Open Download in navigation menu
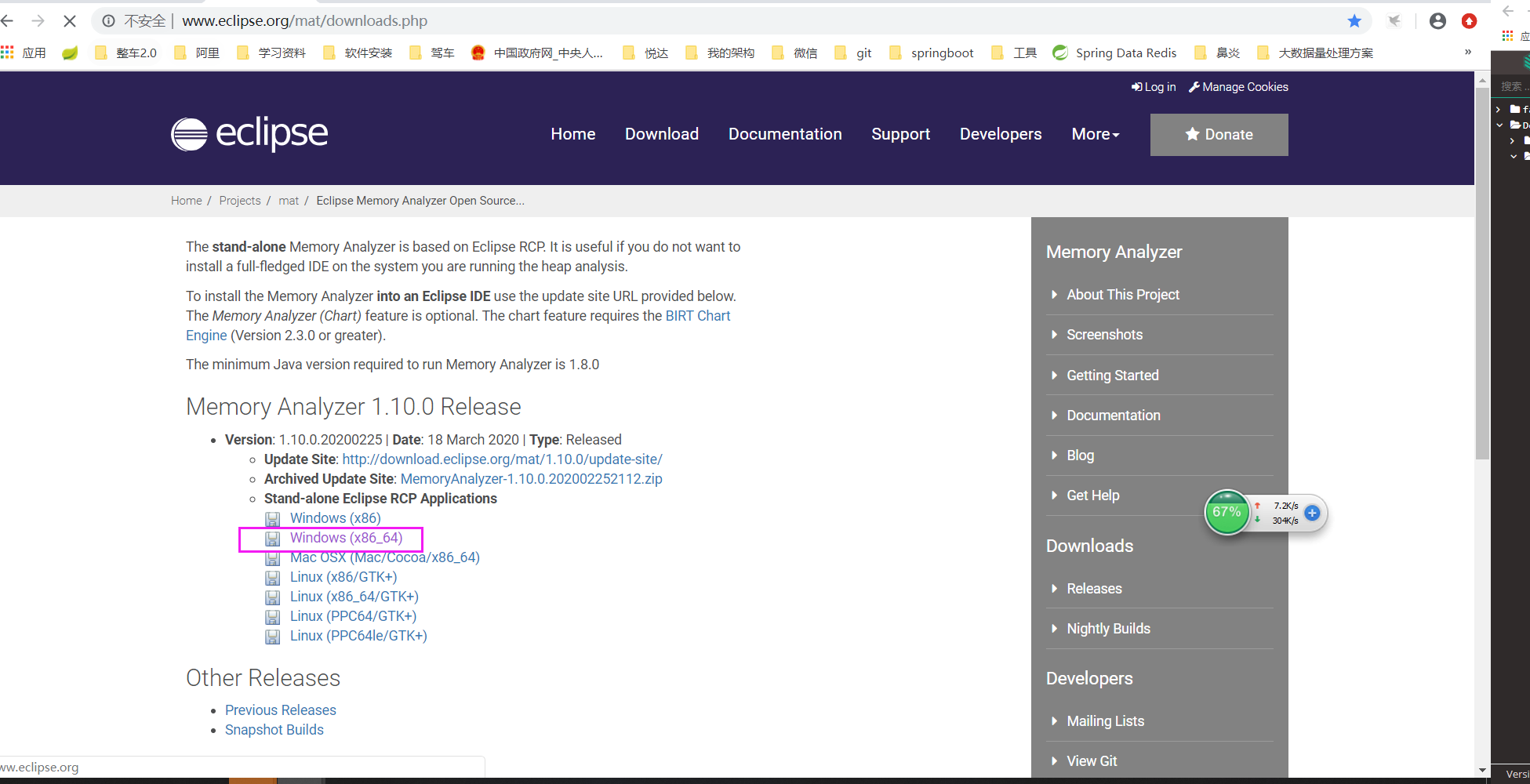The width and height of the screenshot is (1530, 784). [662, 134]
